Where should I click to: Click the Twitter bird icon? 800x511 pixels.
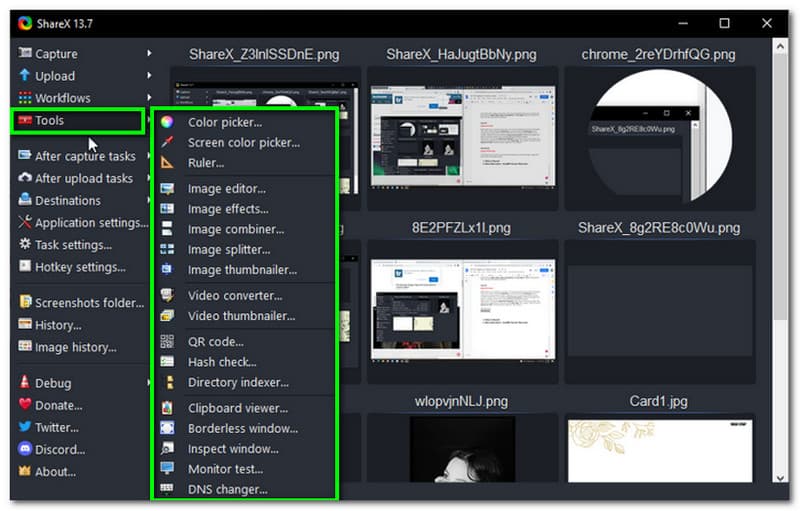tap(24, 427)
